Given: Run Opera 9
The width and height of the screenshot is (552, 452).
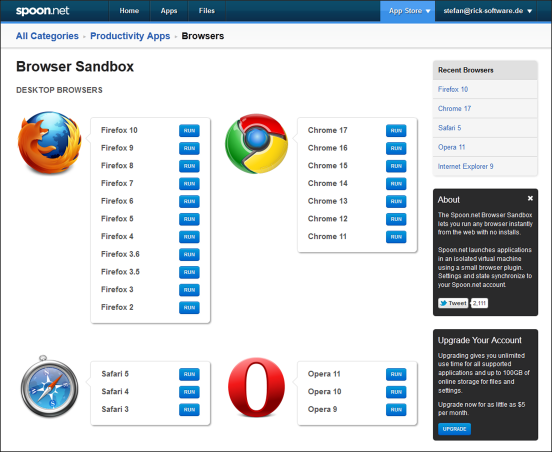Looking at the screenshot, I should pos(396,410).
